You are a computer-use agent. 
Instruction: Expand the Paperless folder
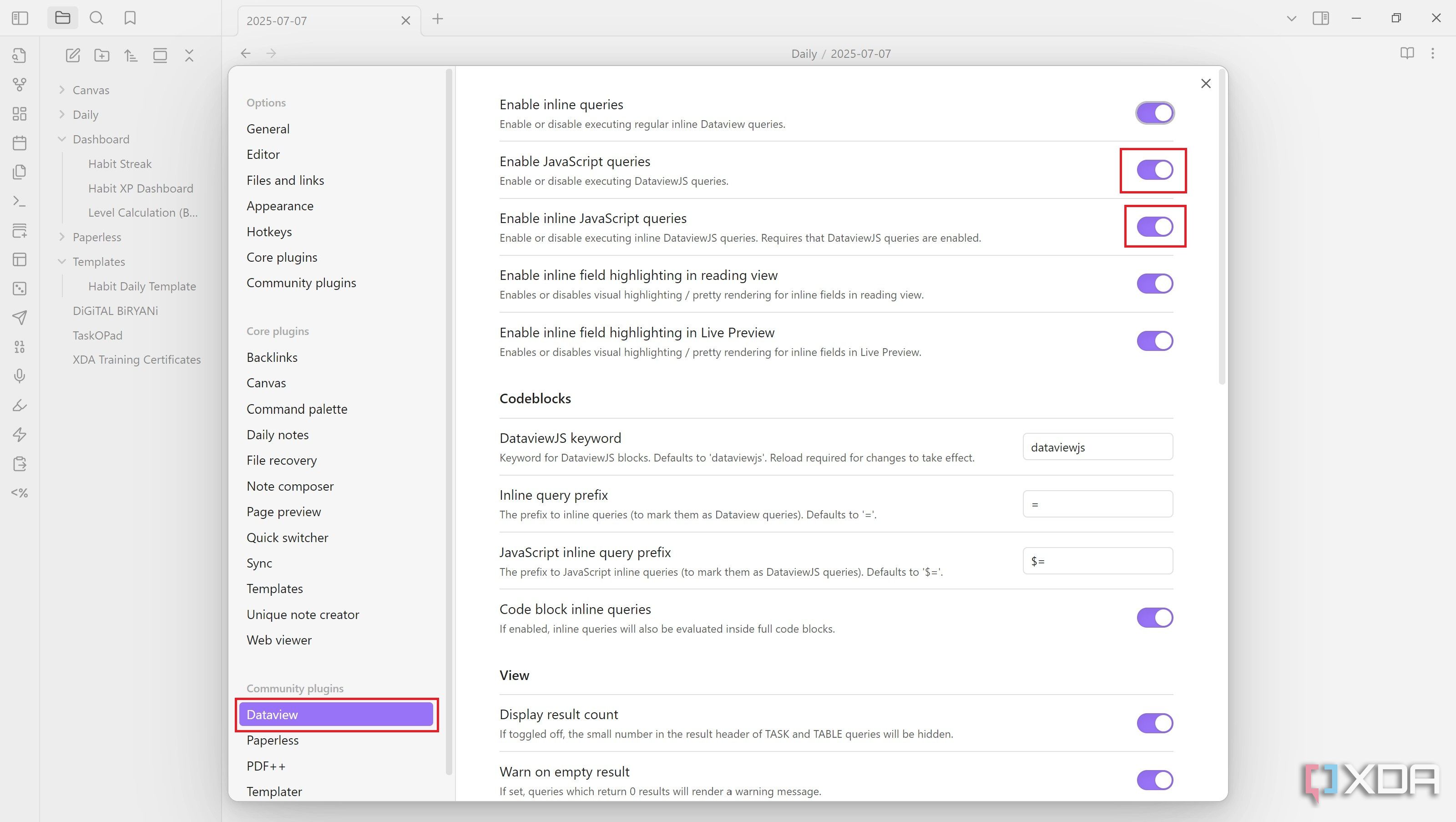[x=61, y=237]
